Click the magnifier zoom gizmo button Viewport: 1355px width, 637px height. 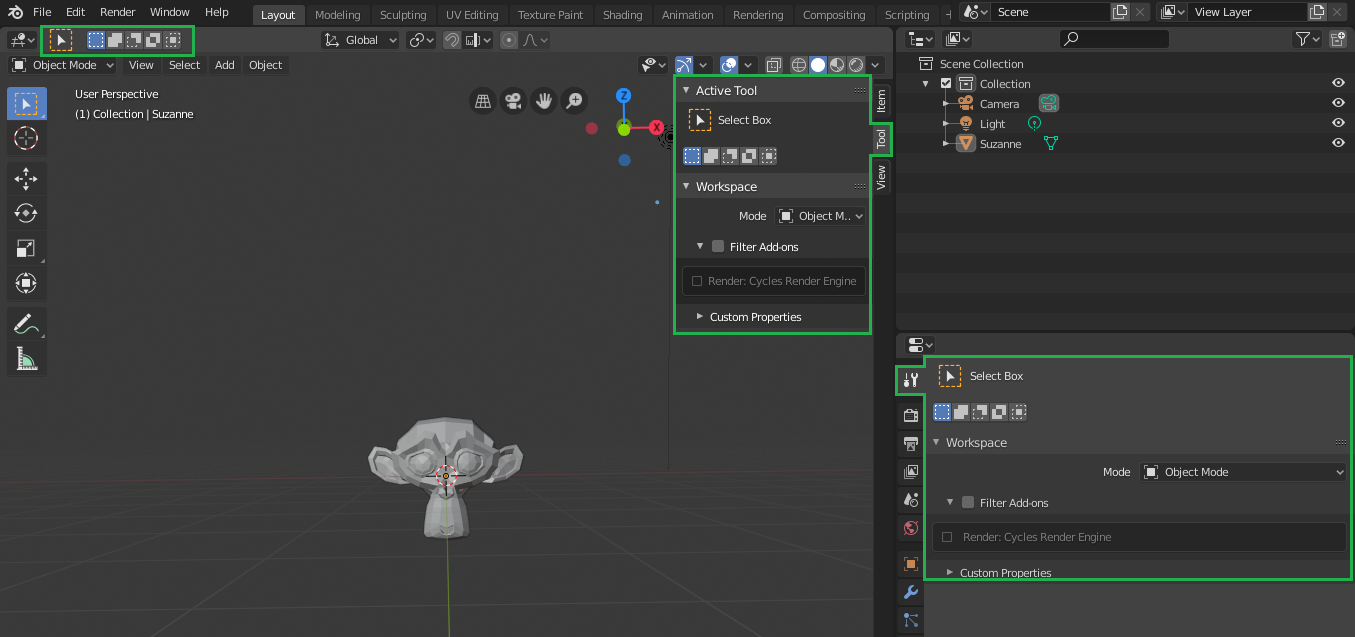tap(574, 100)
